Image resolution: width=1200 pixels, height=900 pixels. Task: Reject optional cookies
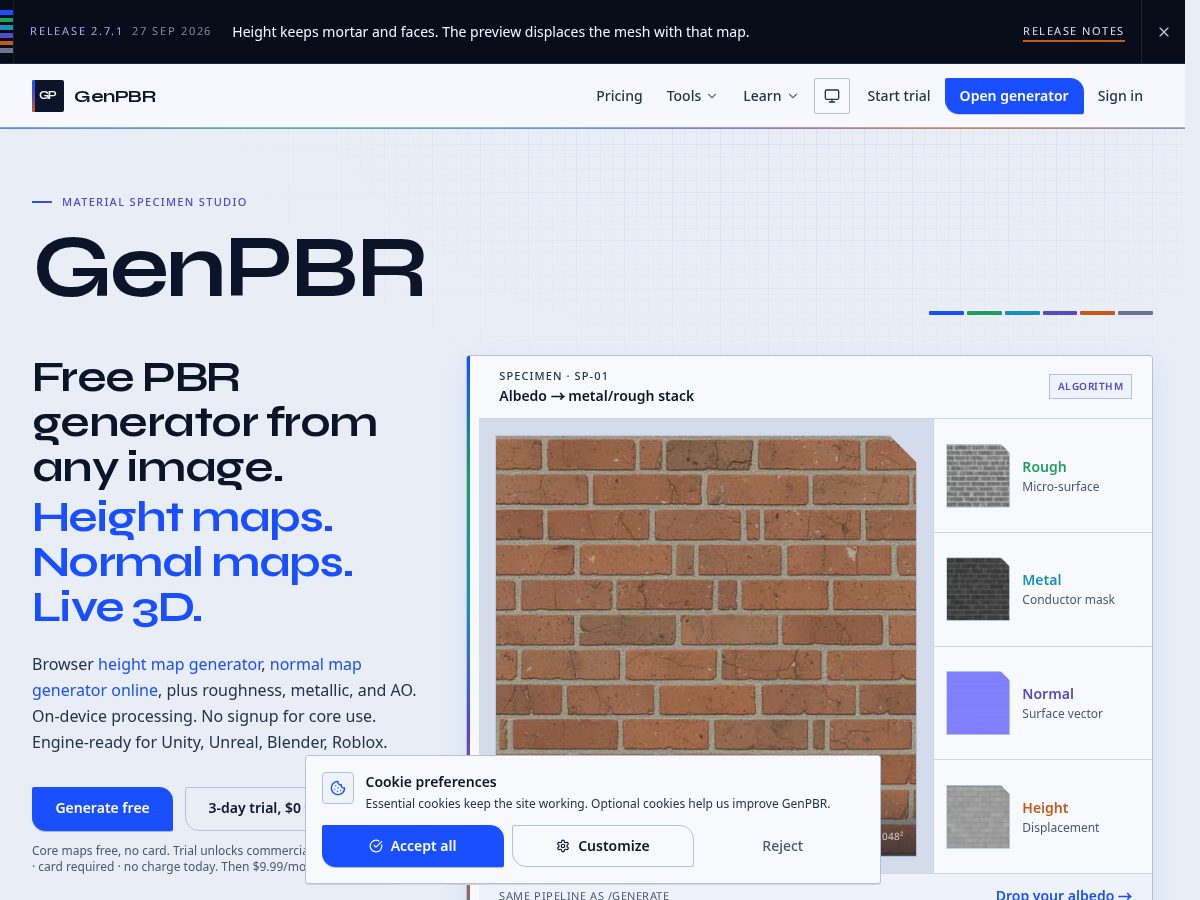782,846
